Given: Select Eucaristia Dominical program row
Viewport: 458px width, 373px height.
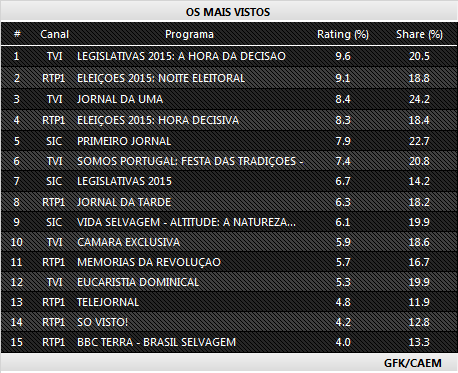Looking at the screenshot, I should pos(229,282).
